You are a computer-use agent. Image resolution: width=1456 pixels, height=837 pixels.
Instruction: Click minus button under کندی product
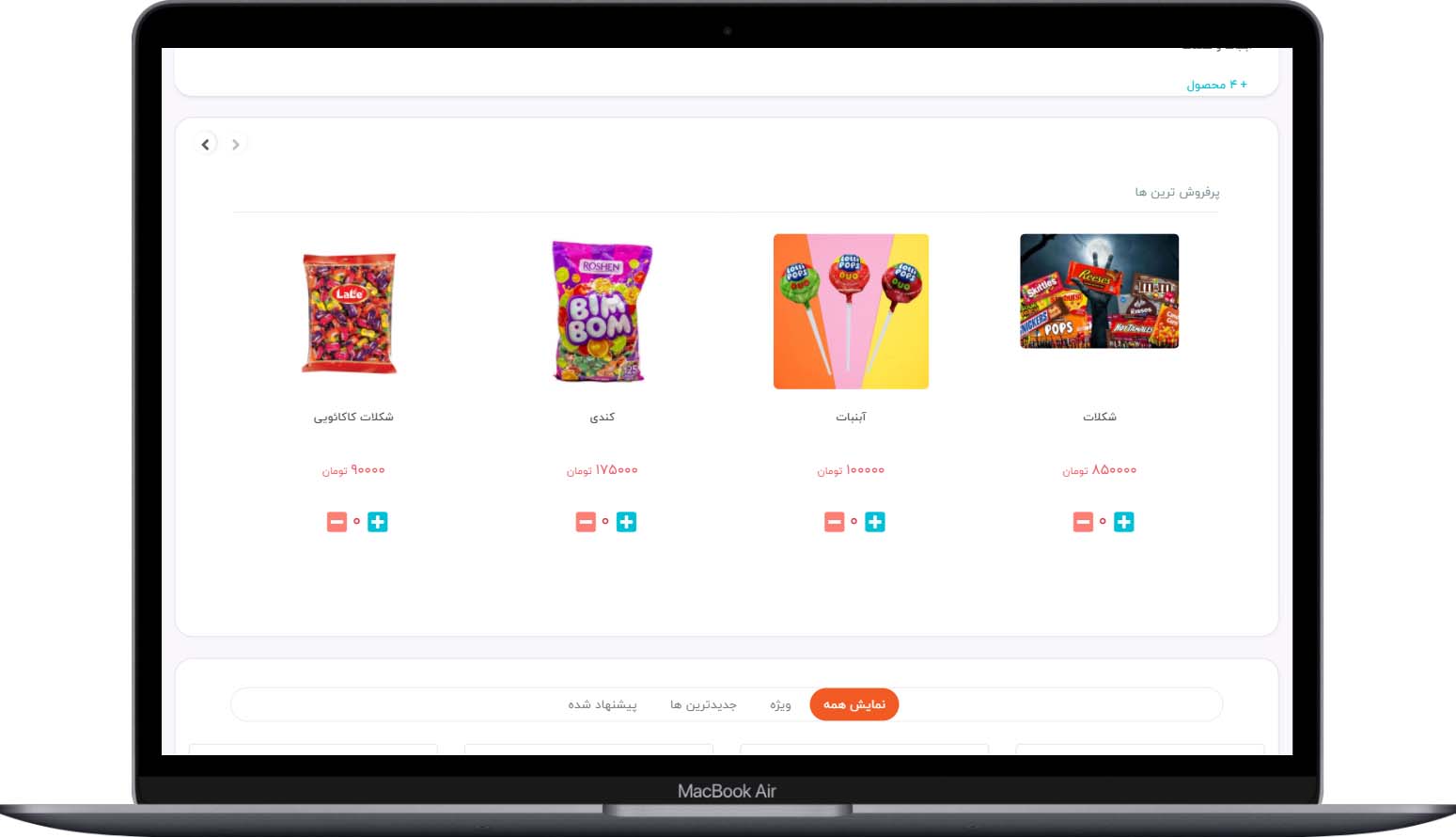(586, 522)
